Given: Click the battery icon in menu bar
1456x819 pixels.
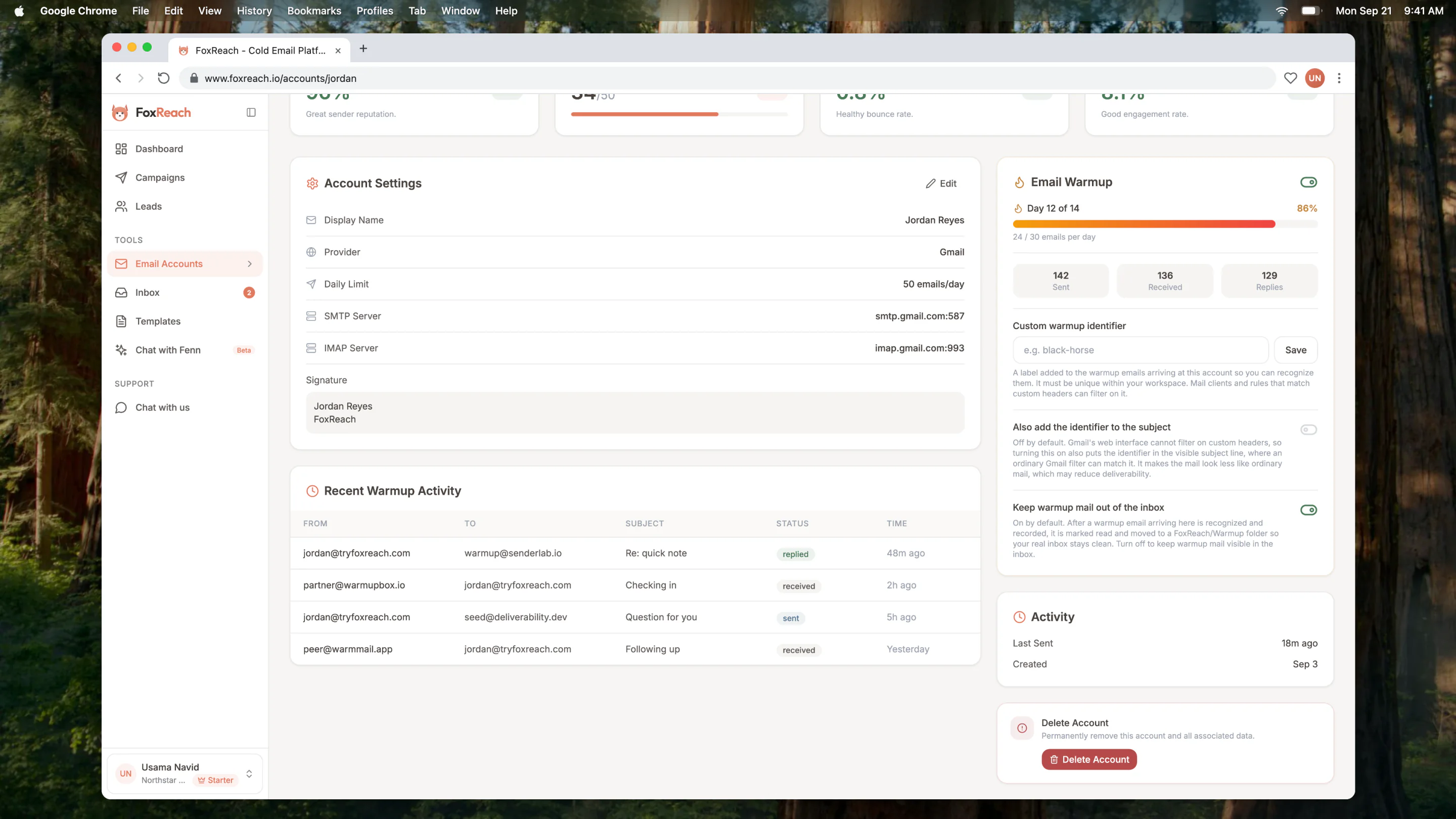Looking at the screenshot, I should click(1310, 11).
